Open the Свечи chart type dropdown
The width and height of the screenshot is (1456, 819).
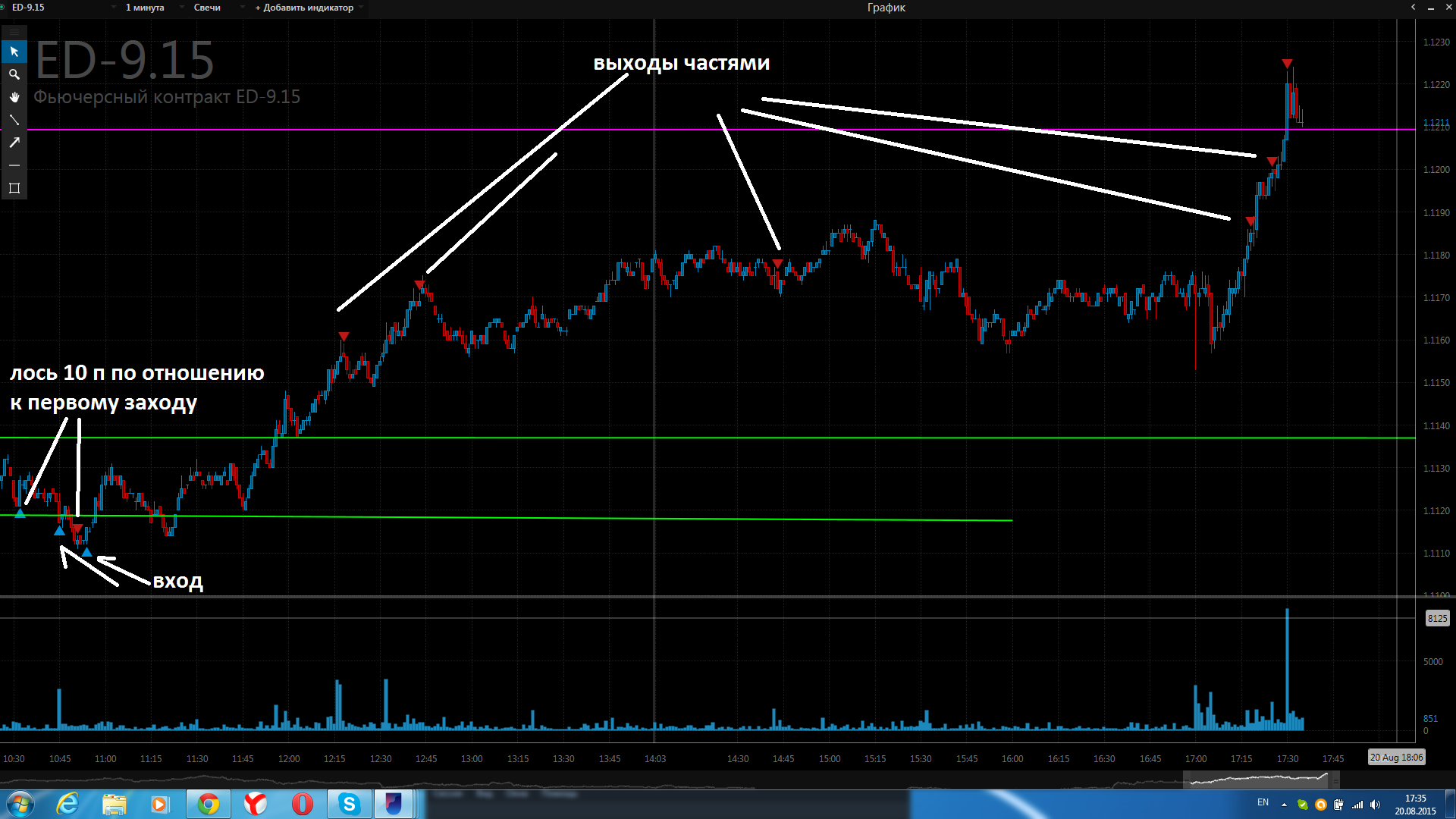[218, 8]
